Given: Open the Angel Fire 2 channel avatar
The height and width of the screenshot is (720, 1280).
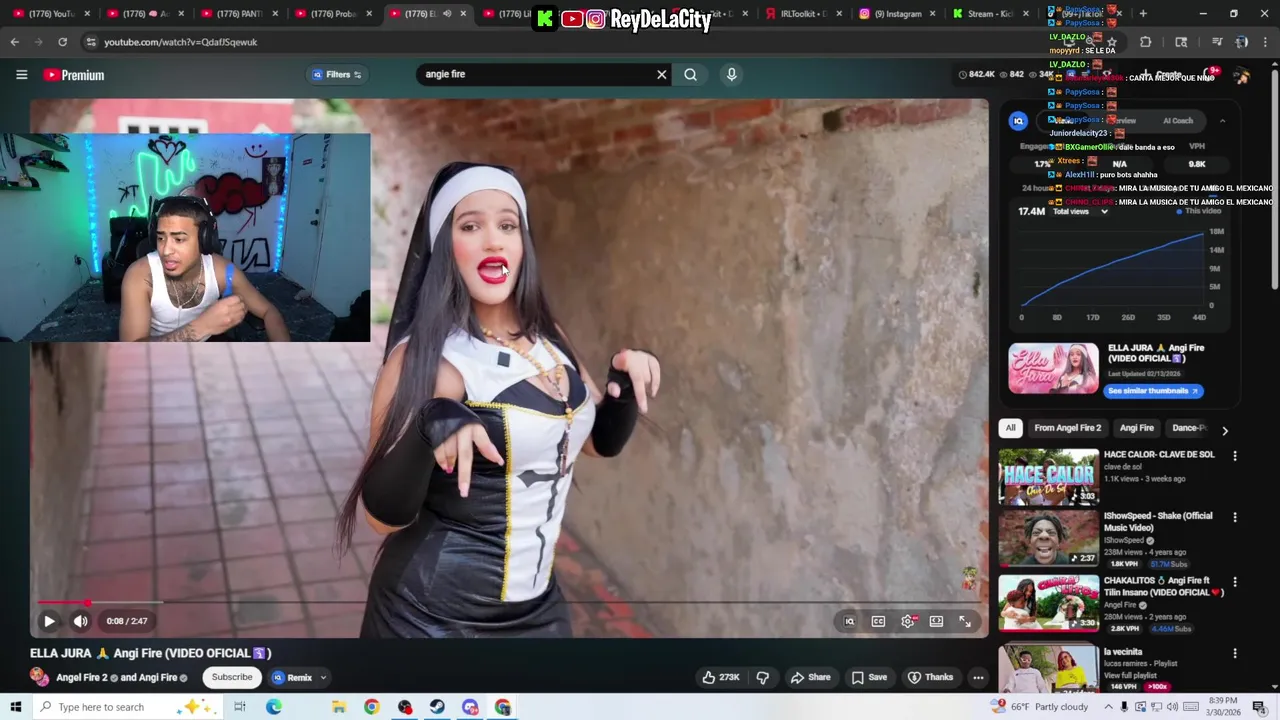Looking at the screenshot, I should coord(40,677).
